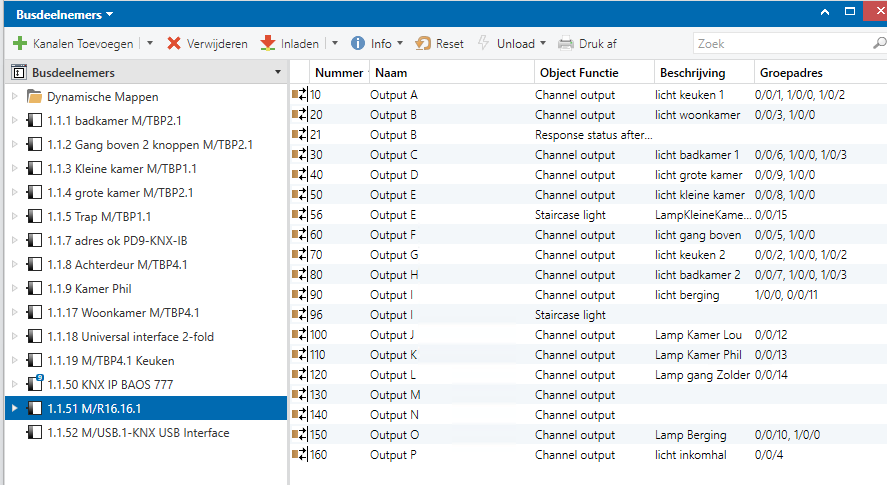The height and width of the screenshot is (485, 887).
Task: Sort by the Groepadres column header
Action: (792, 73)
